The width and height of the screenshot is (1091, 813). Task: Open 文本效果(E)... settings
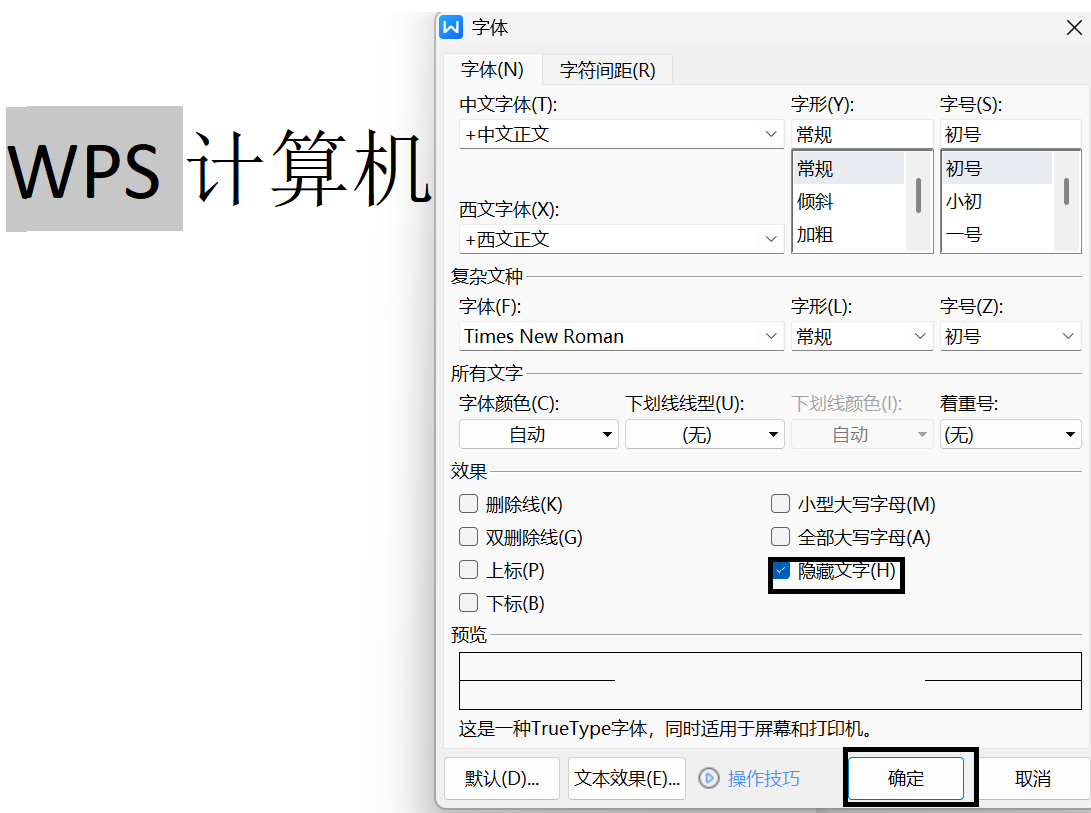point(627,778)
